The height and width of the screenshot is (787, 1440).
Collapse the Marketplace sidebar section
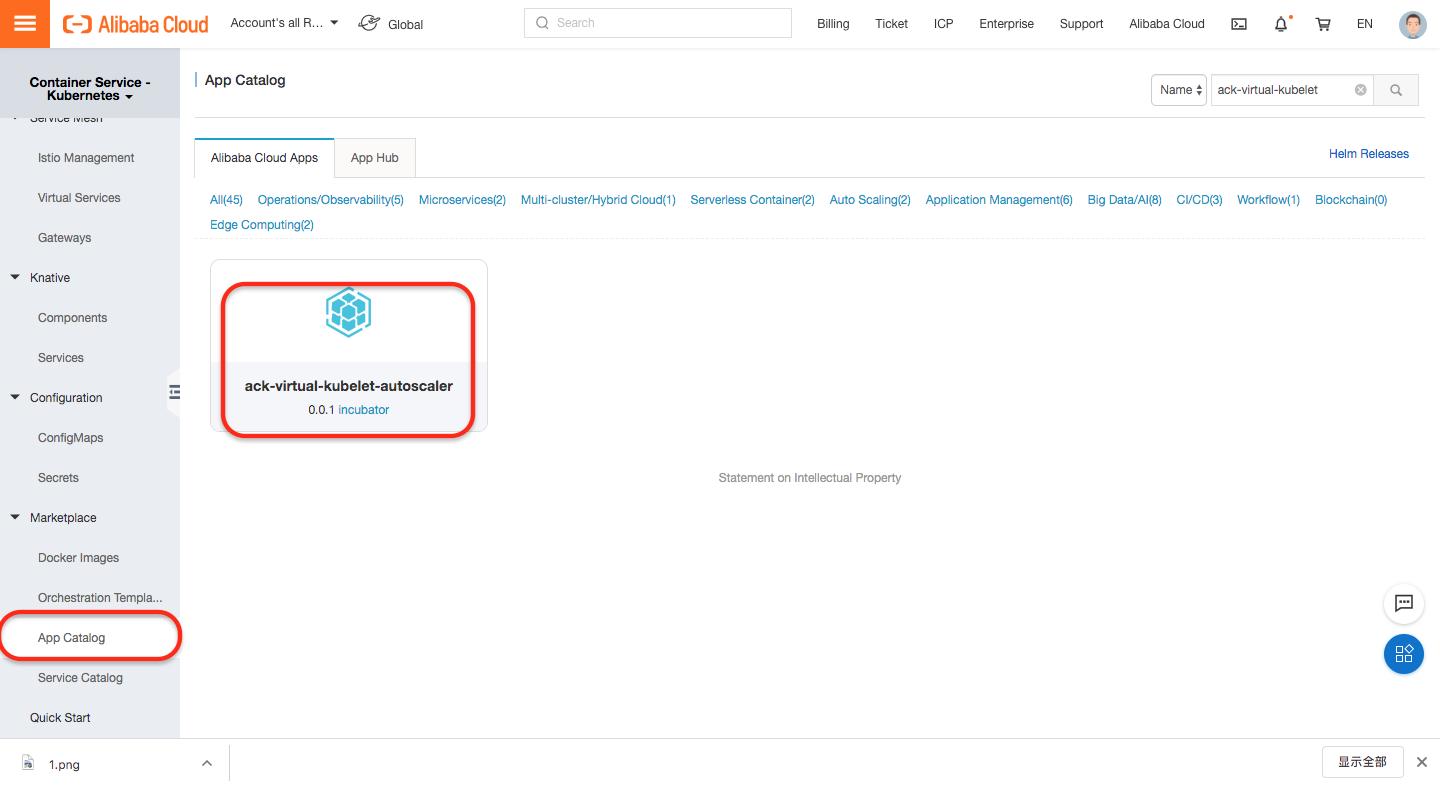(15, 517)
